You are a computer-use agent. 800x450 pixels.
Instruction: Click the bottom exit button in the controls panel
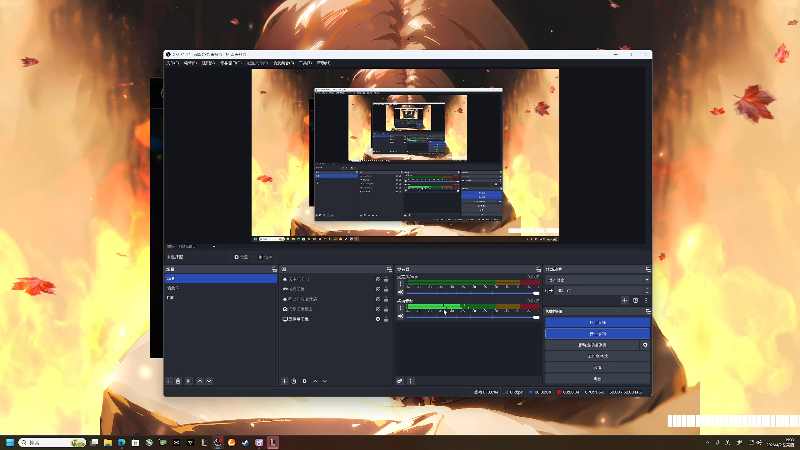tap(597, 378)
